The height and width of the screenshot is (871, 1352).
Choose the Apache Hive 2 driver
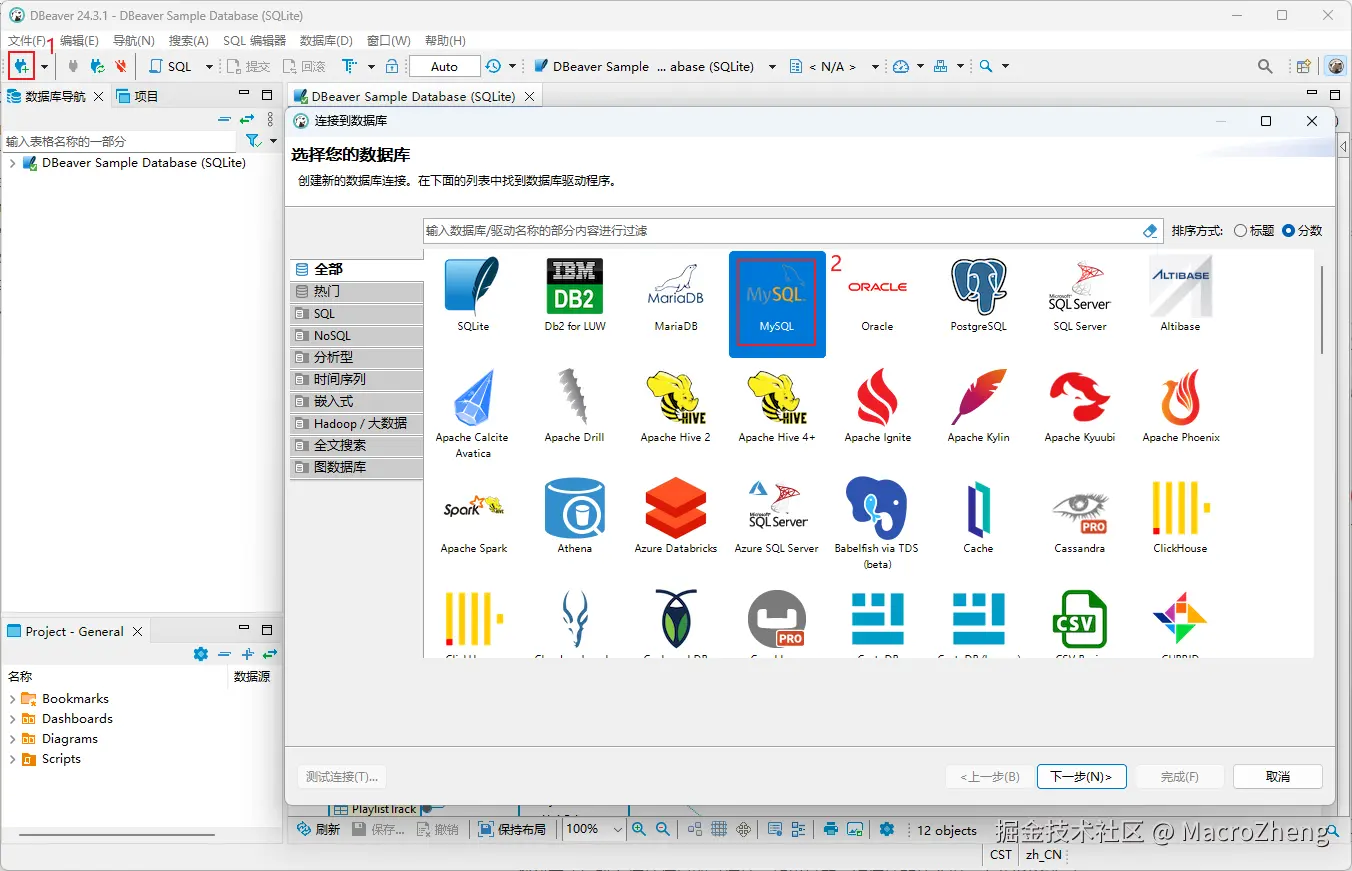point(676,406)
